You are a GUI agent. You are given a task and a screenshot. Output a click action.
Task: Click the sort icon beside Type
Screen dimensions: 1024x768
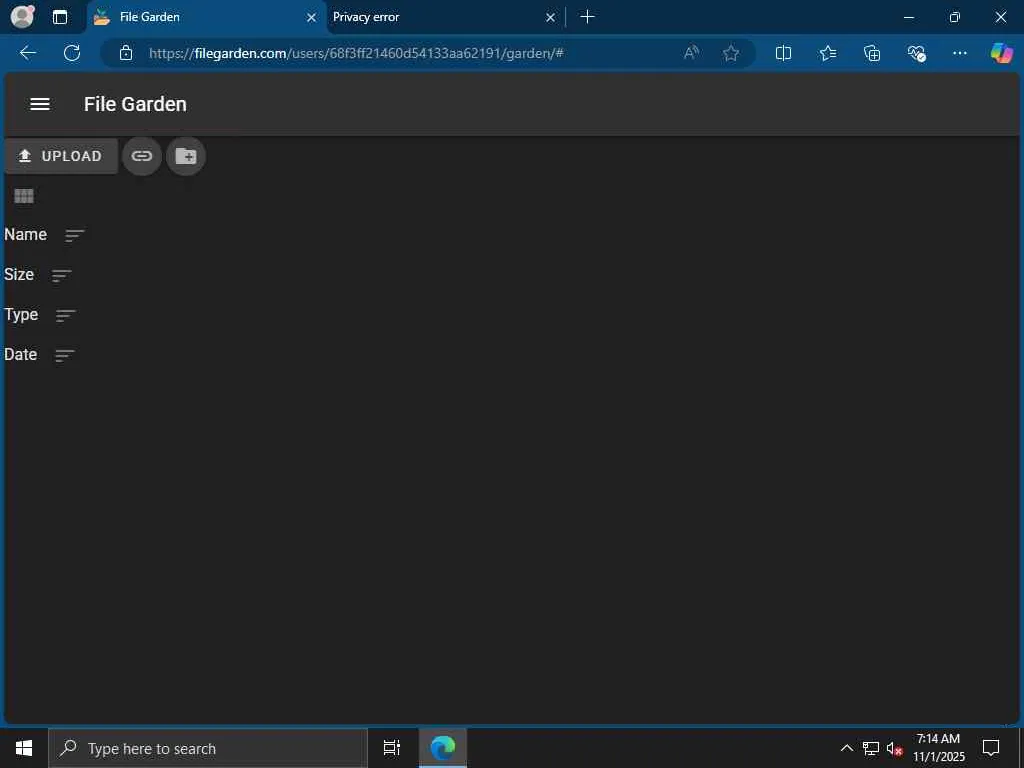click(65, 315)
